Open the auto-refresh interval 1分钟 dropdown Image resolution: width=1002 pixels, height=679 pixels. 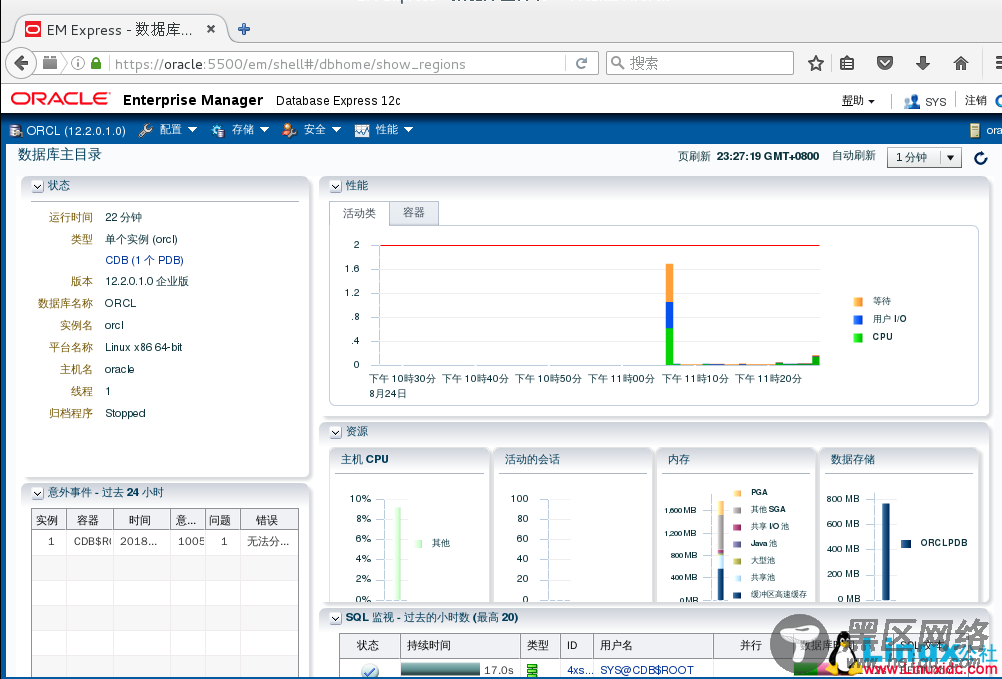pyautogui.click(x=924, y=157)
